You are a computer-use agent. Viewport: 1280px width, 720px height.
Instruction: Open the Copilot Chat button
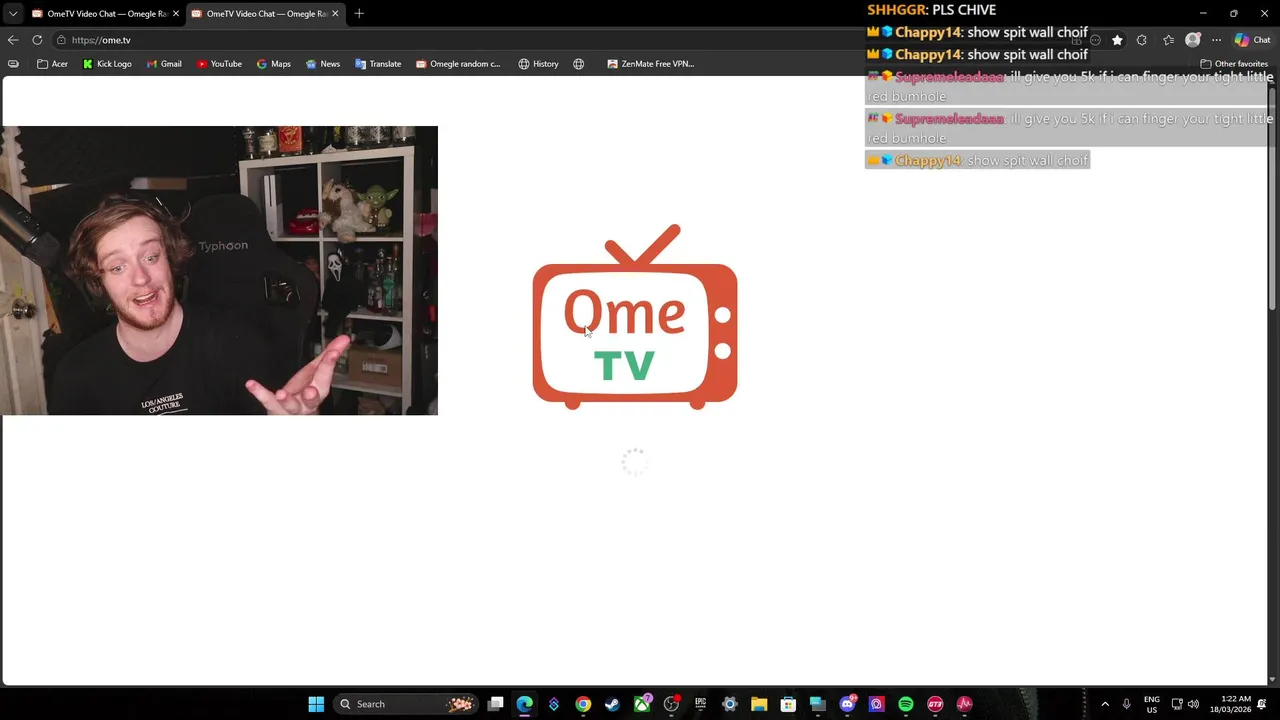tap(1252, 40)
